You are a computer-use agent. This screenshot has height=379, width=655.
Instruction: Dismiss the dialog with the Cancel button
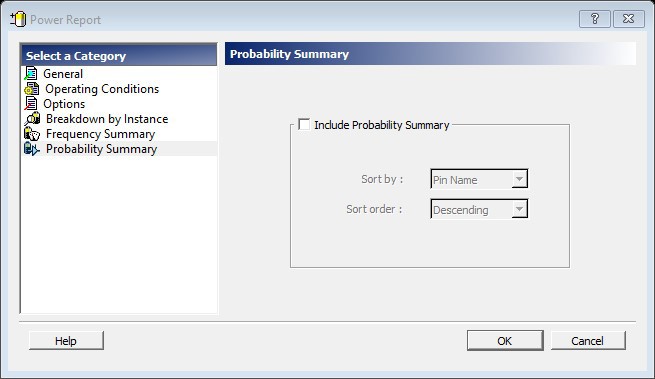point(588,341)
